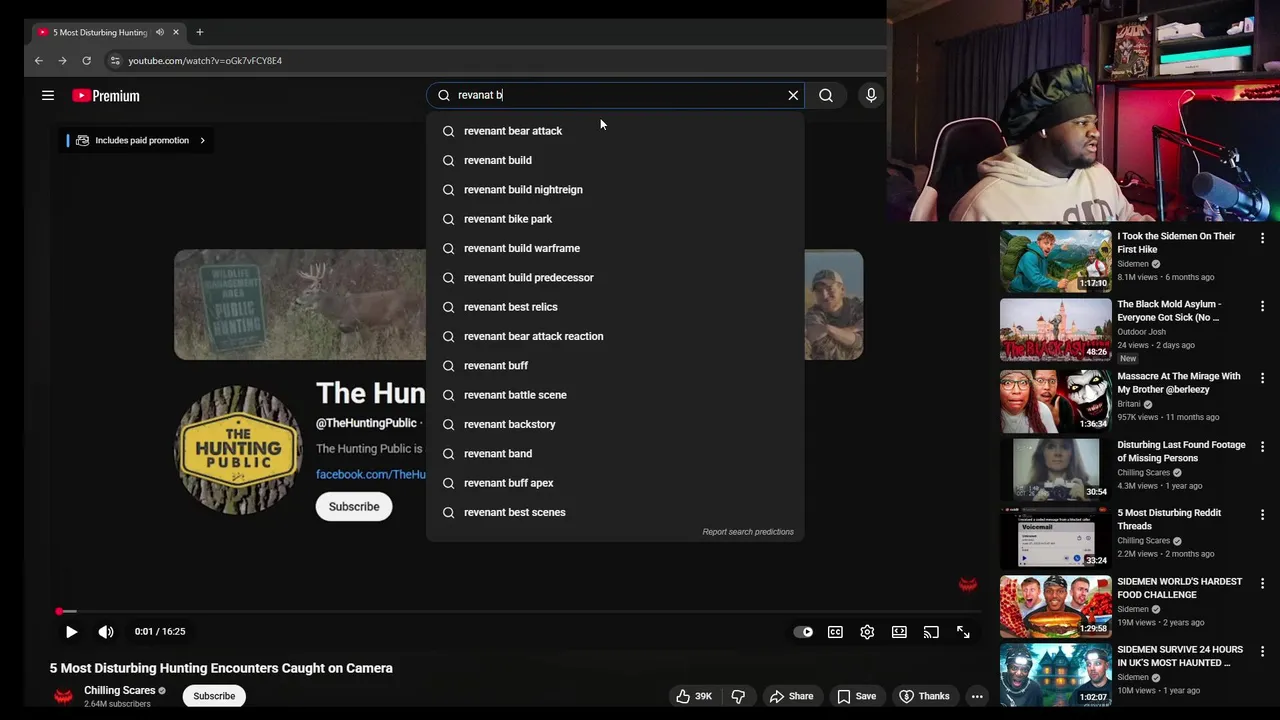Subscribe to Chilling Scares channel

[214, 696]
